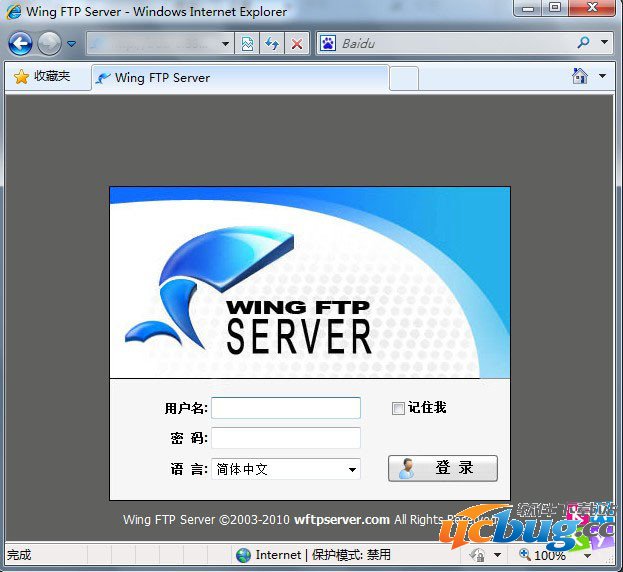
Task: Click the zoom magnifier icon in status bar
Action: (x=525, y=554)
